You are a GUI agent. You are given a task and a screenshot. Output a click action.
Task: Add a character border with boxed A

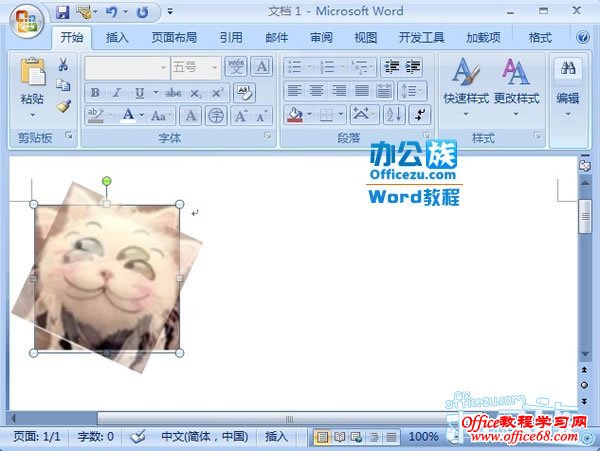click(x=262, y=67)
